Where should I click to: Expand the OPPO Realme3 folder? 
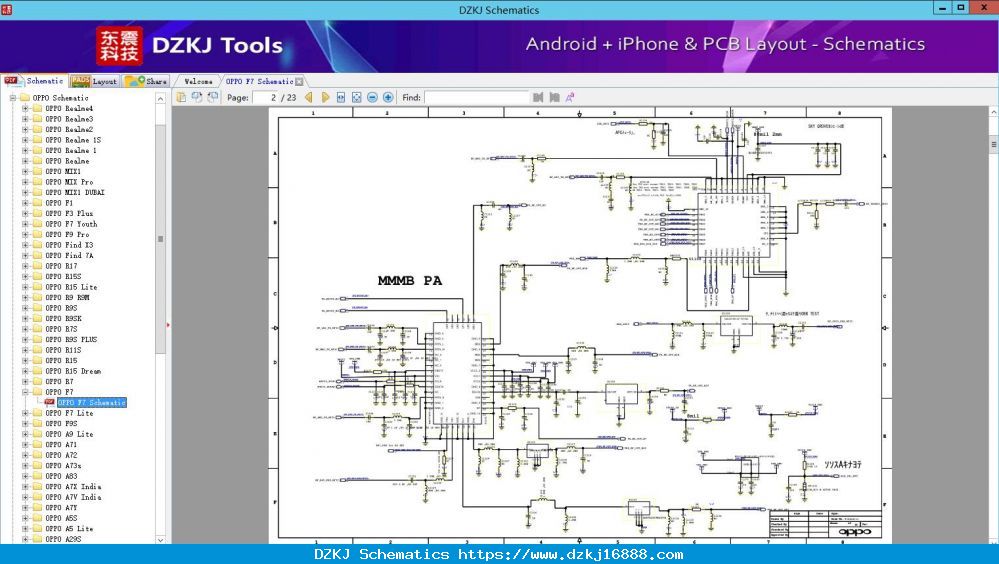point(25,119)
